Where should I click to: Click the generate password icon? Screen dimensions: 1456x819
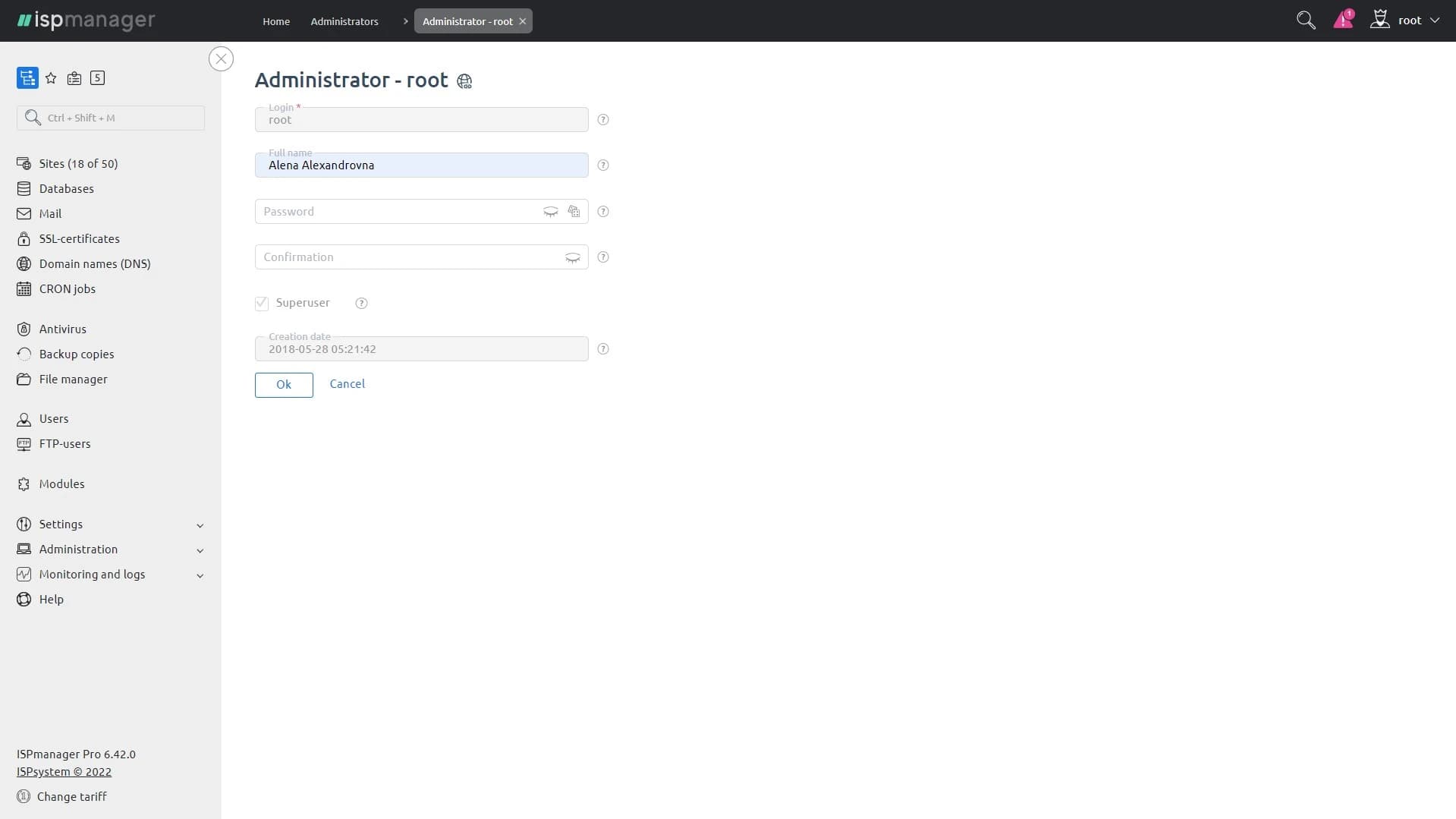tap(574, 212)
